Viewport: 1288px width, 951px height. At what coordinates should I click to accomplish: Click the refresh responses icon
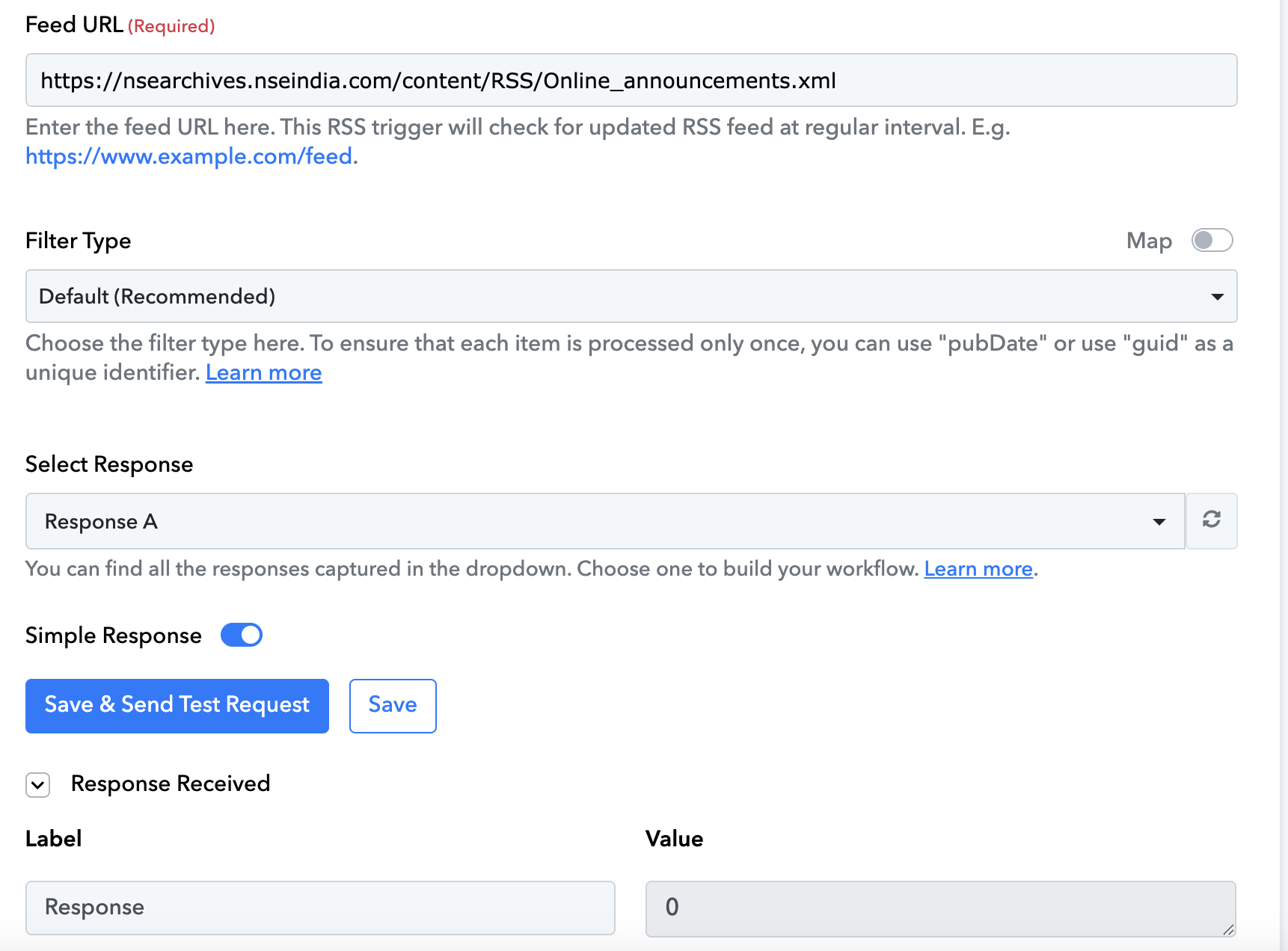point(1211,520)
